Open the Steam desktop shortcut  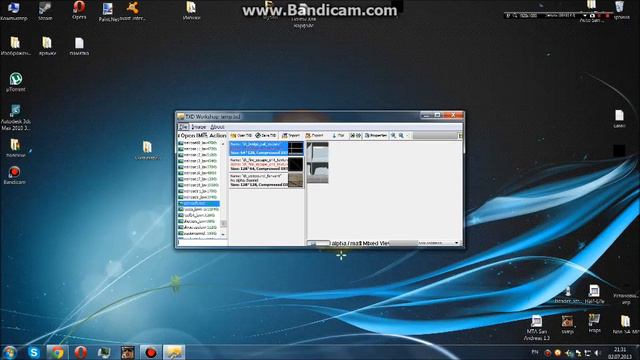[45, 11]
